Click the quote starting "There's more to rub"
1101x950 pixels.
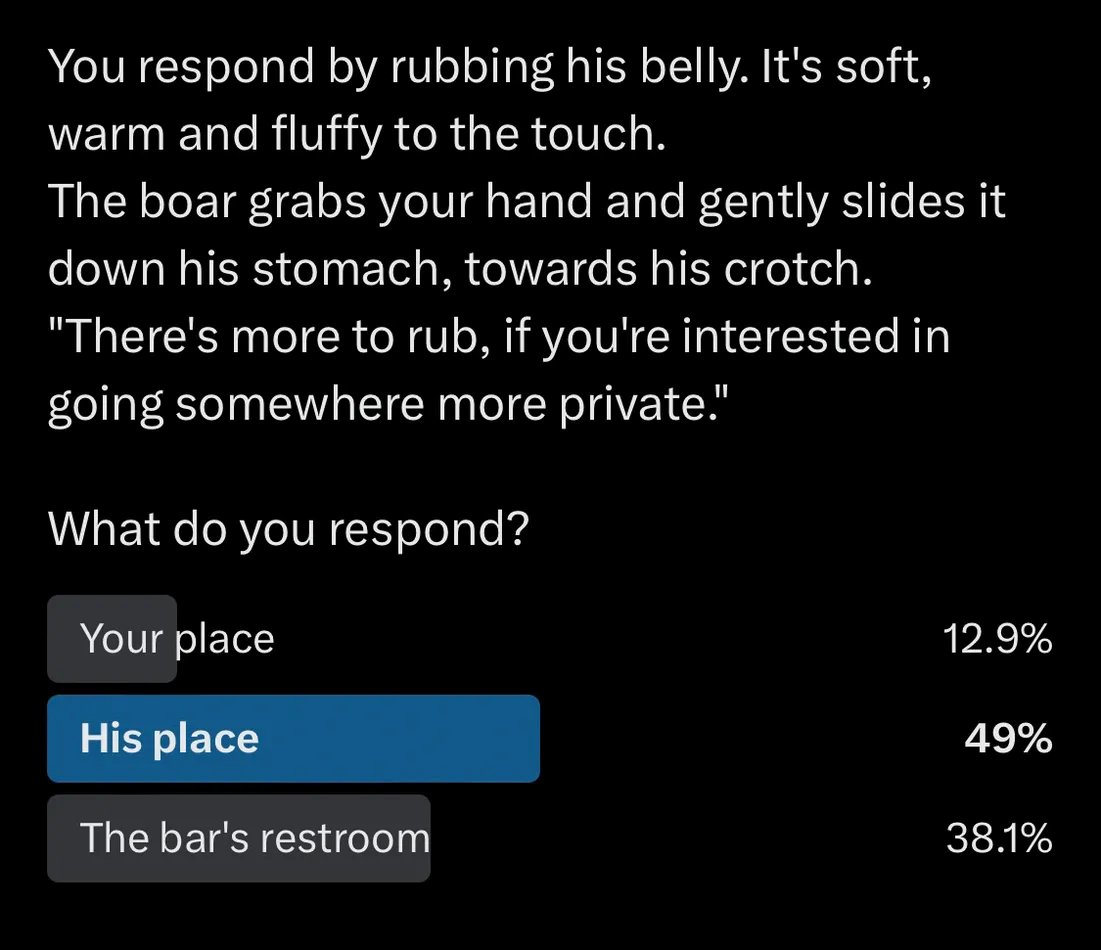click(x=499, y=336)
